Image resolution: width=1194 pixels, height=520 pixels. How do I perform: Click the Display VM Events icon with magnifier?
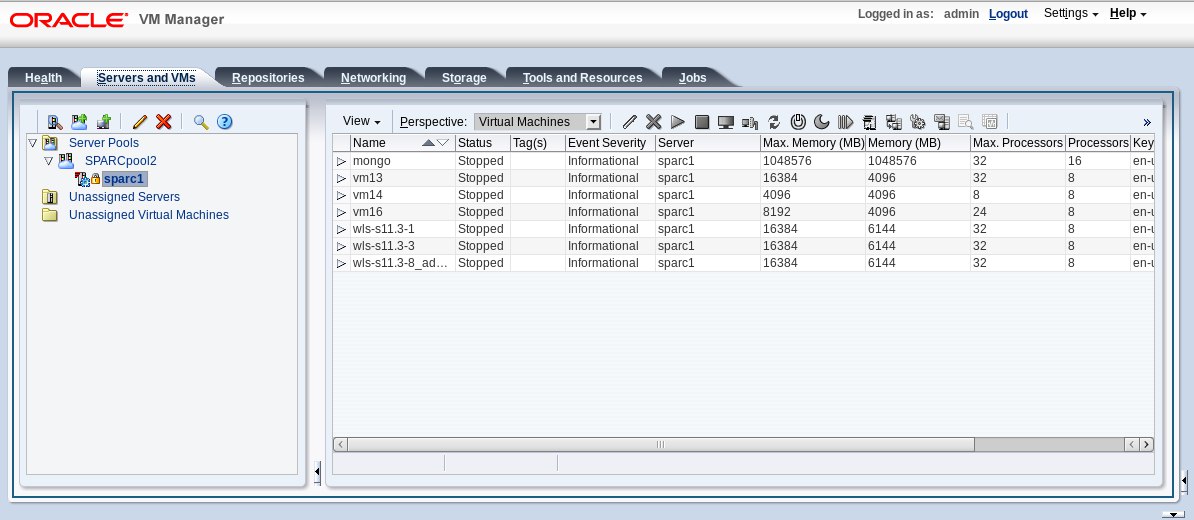(x=966, y=122)
